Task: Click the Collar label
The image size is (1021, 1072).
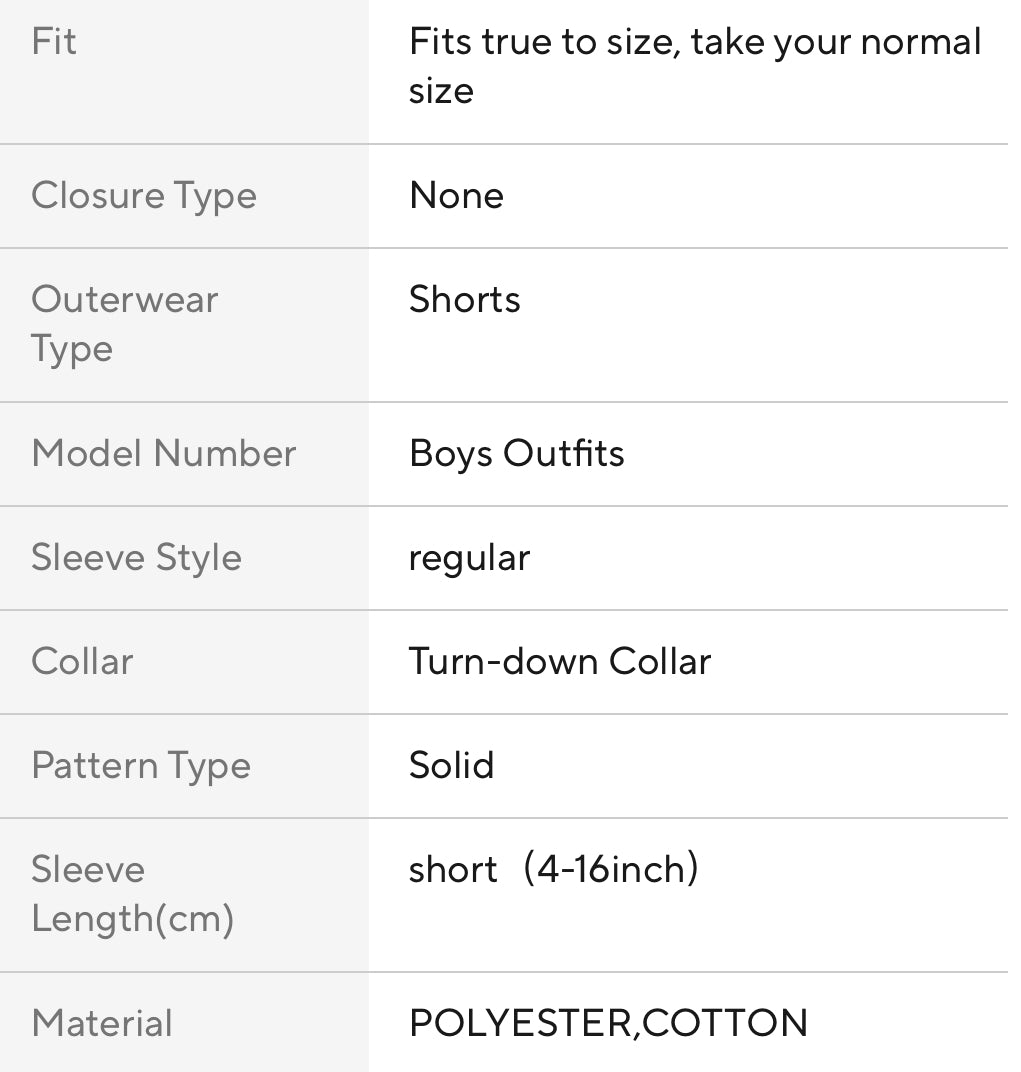Action: pyautogui.click(x=82, y=662)
